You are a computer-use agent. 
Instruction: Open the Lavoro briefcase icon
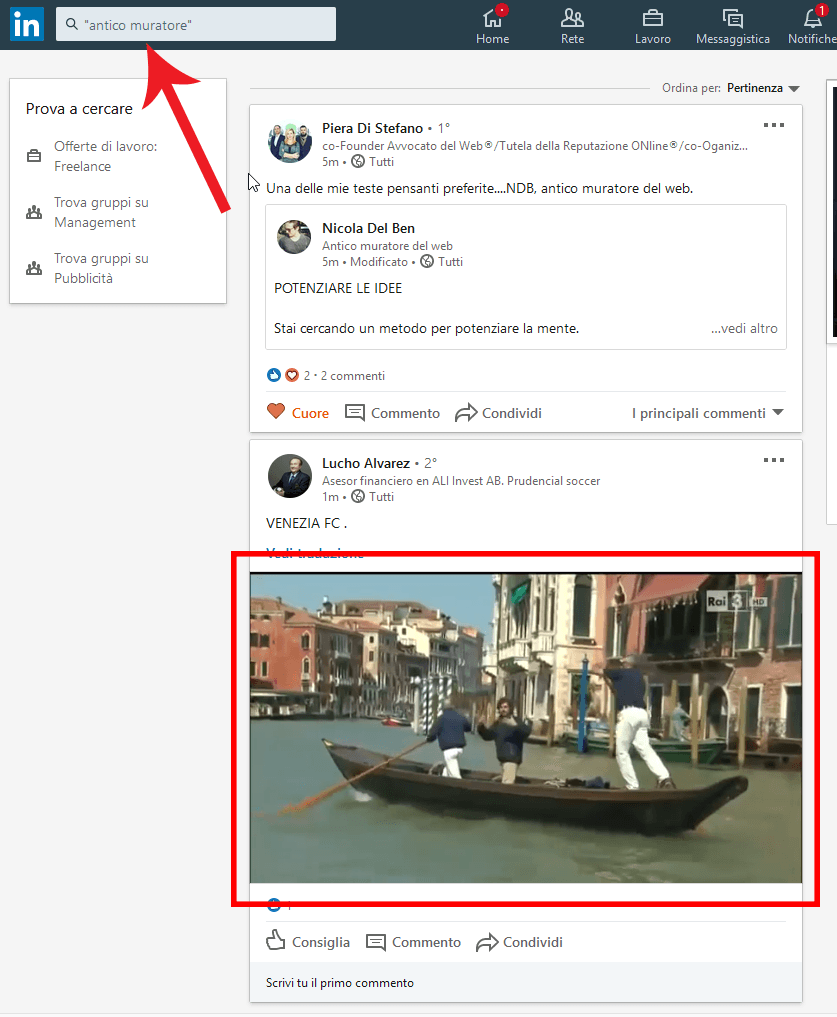pos(652,18)
